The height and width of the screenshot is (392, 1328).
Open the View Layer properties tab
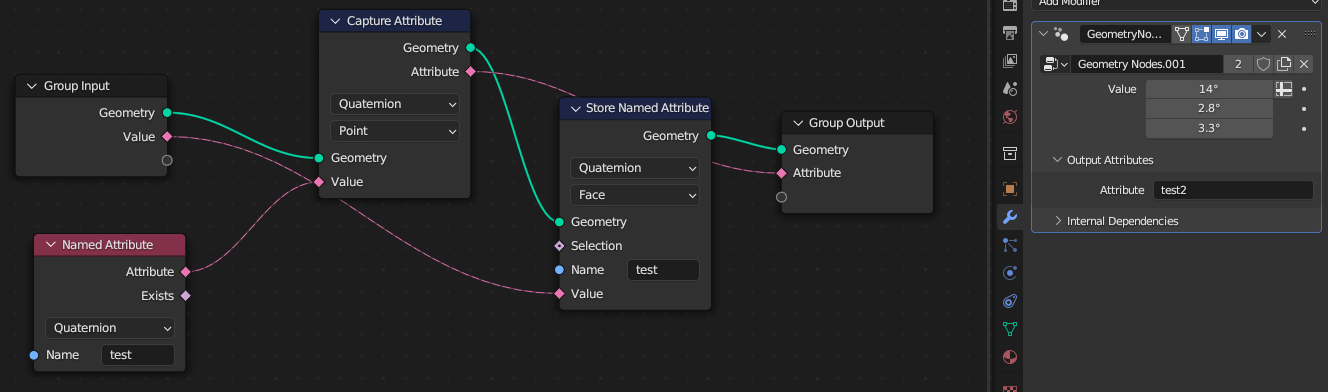coord(1010,60)
